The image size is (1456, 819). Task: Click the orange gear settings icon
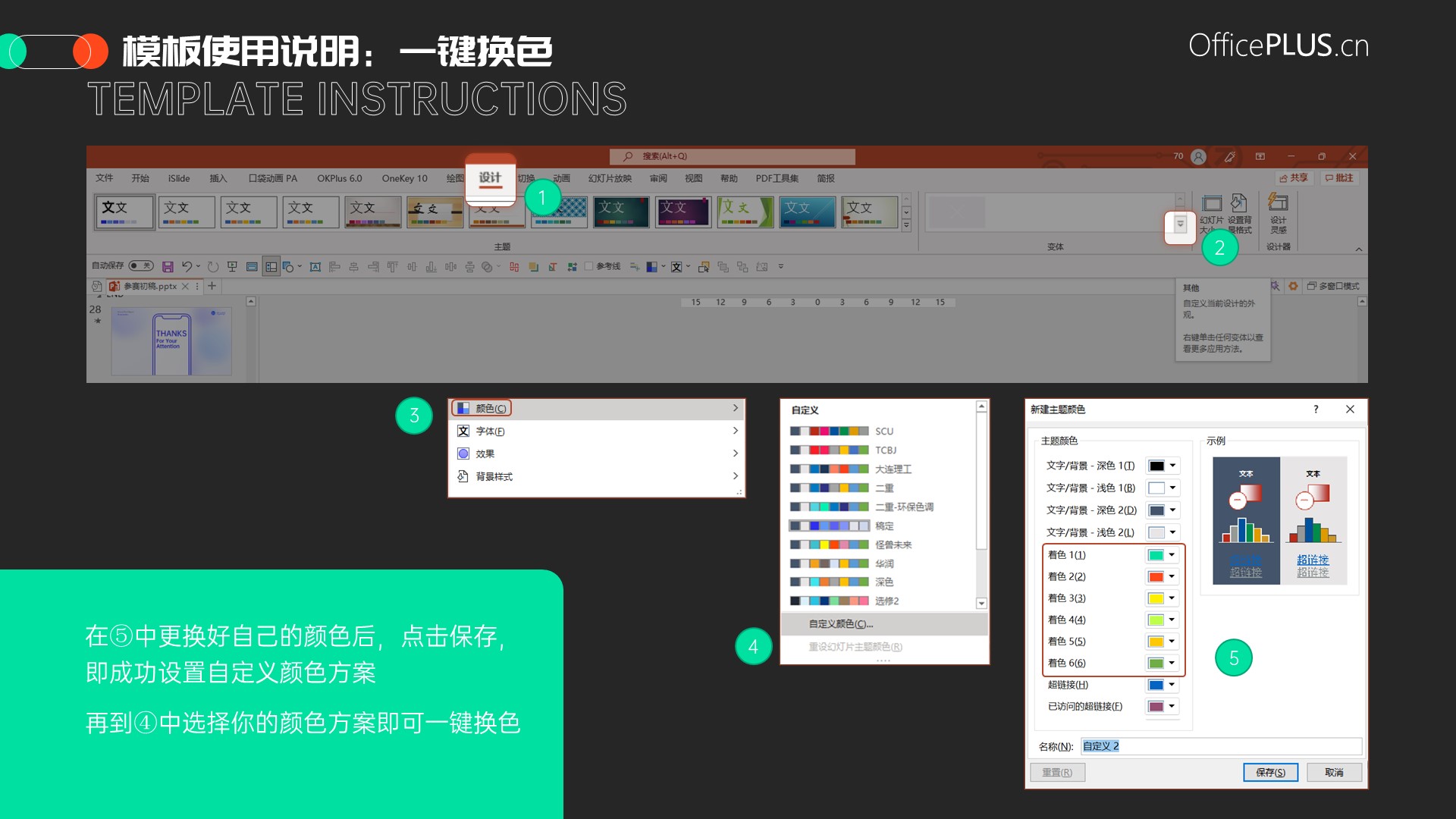tap(1293, 286)
